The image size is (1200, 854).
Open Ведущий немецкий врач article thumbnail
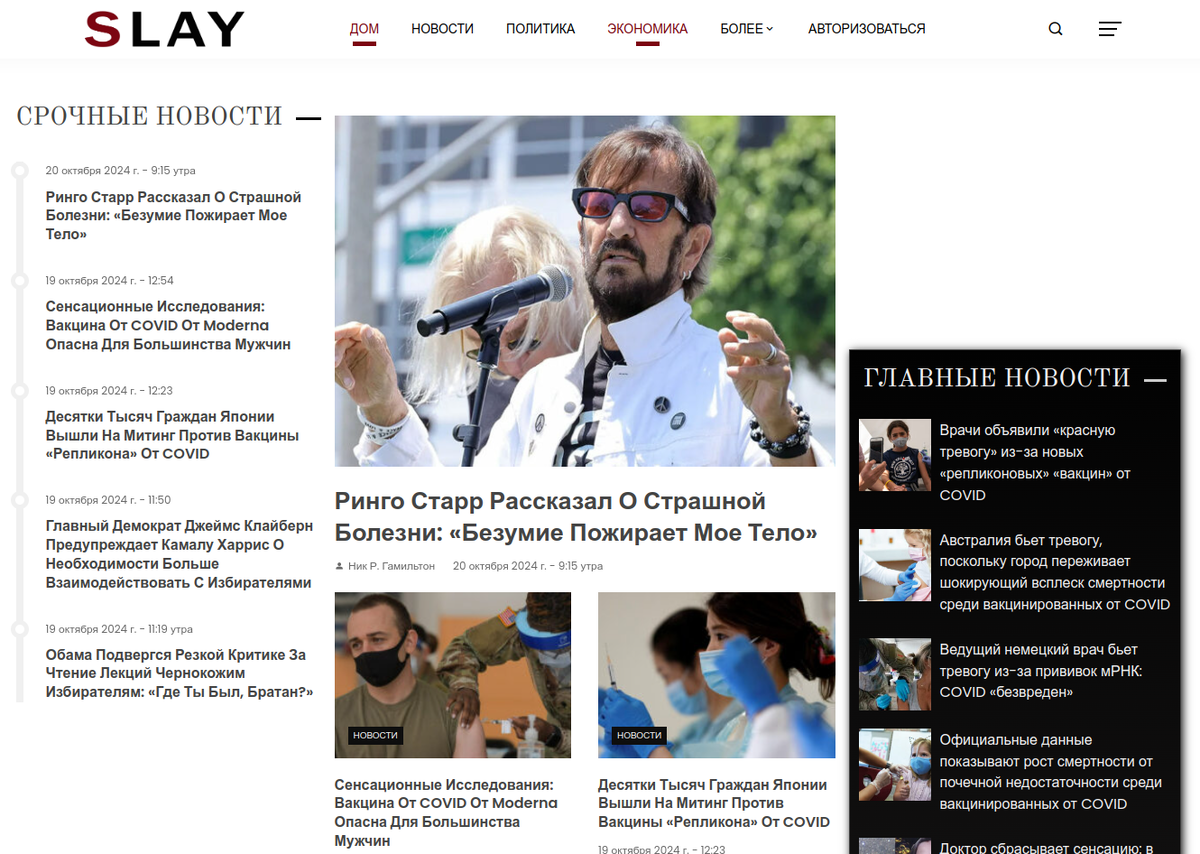click(895, 674)
